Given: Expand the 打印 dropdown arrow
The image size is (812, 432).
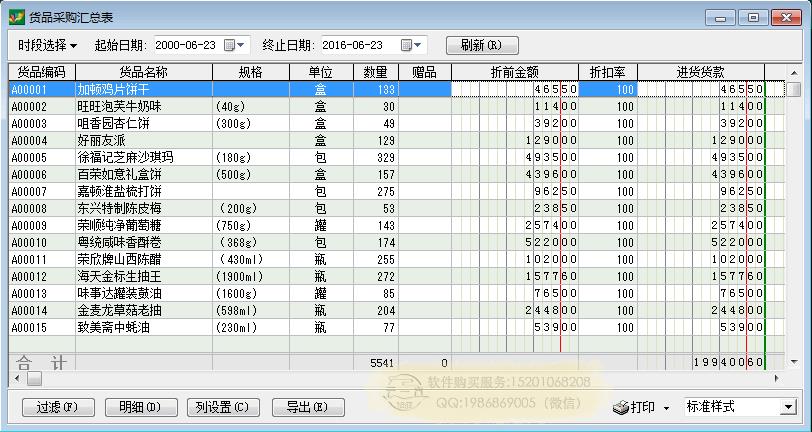Looking at the screenshot, I should (x=666, y=408).
